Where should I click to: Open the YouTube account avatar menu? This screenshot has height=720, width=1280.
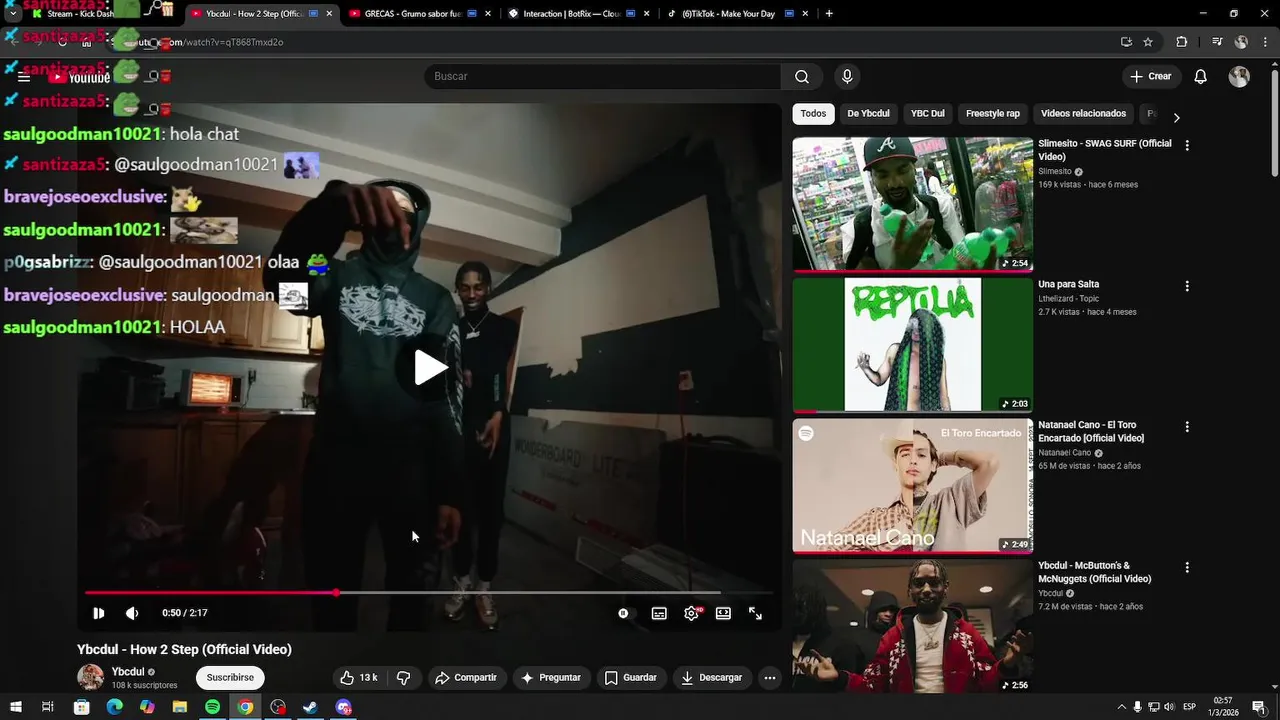click(1239, 77)
